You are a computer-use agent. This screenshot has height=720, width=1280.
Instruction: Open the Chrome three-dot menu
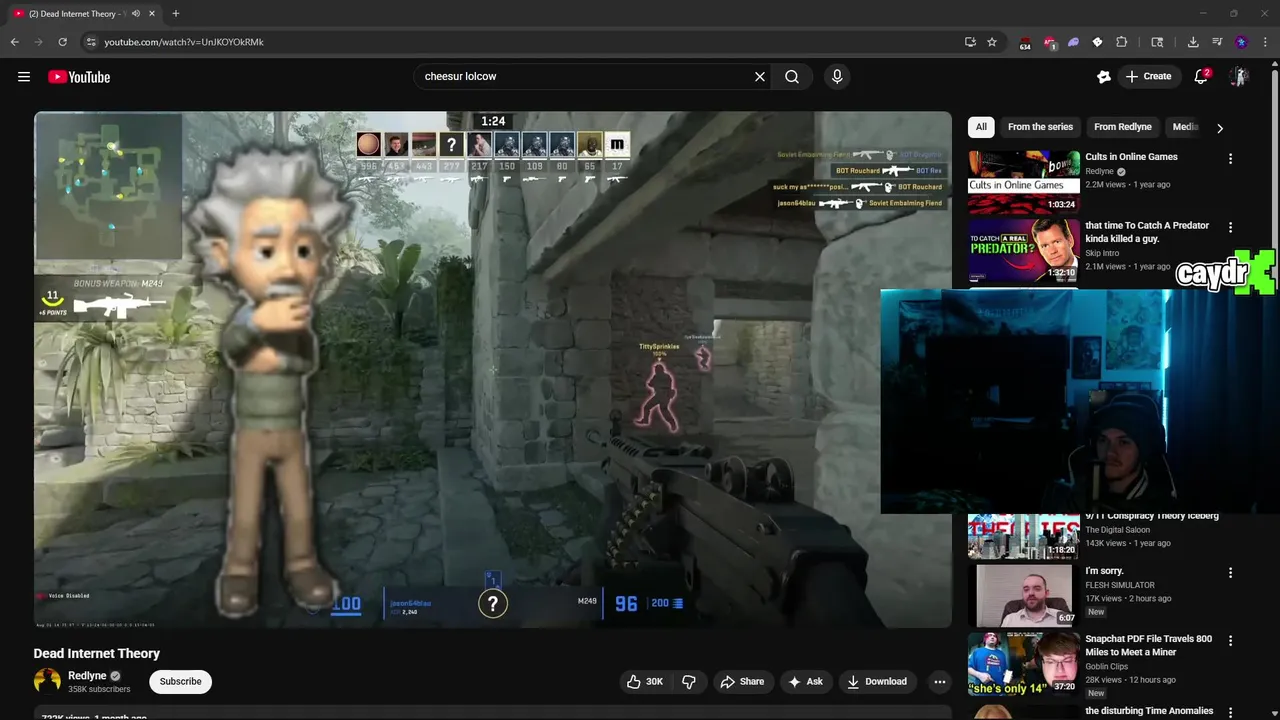coord(1265,42)
